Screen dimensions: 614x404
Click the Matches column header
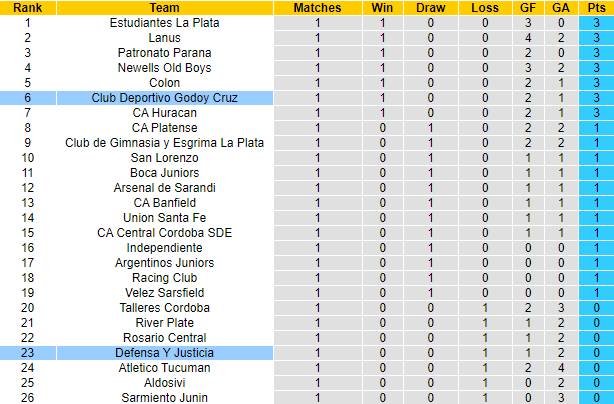pos(318,8)
